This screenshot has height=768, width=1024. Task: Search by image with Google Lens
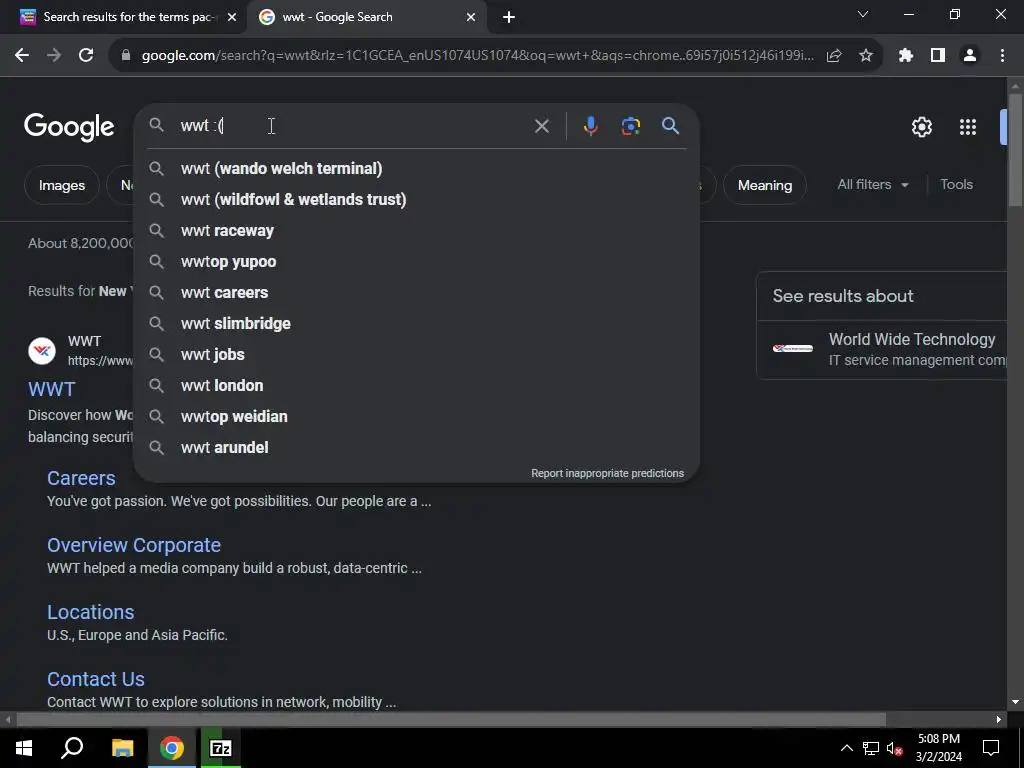630,126
